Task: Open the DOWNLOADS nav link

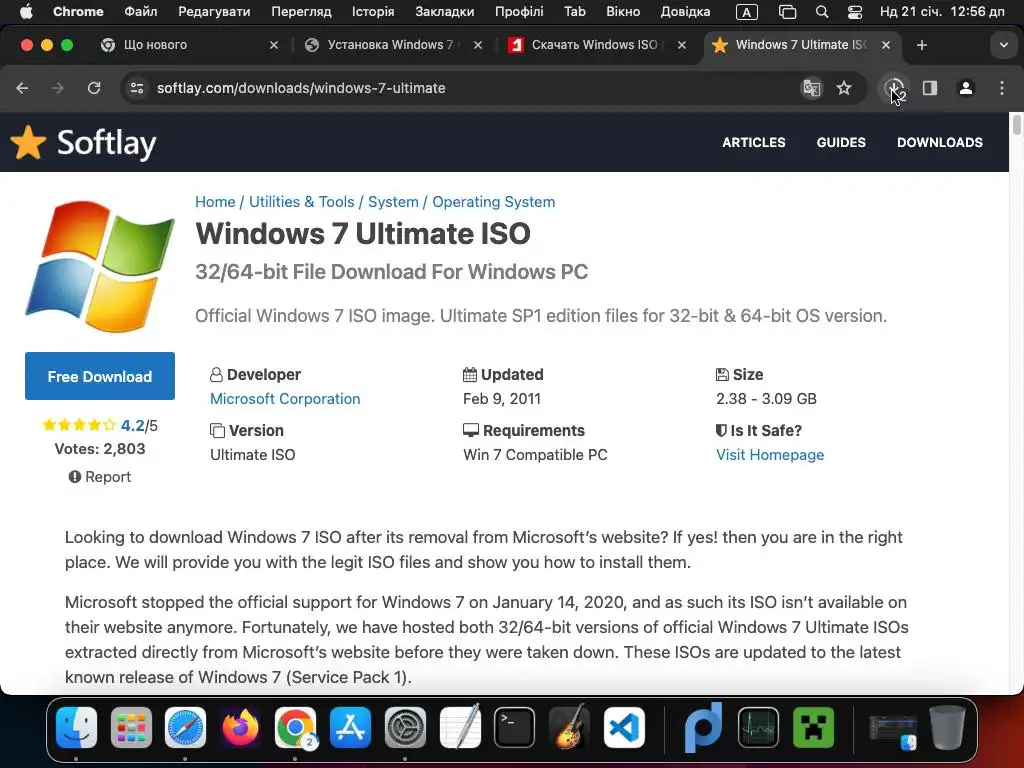Action: 940,142
